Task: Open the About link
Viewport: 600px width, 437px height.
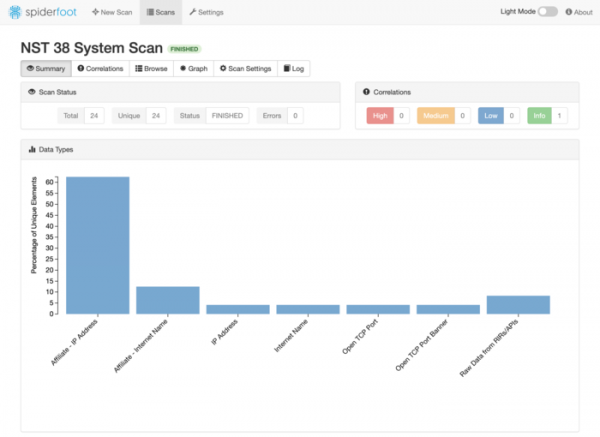Action: (x=579, y=12)
